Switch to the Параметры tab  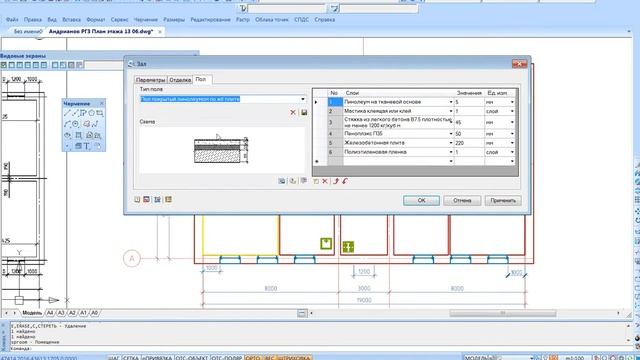point(151,80)
